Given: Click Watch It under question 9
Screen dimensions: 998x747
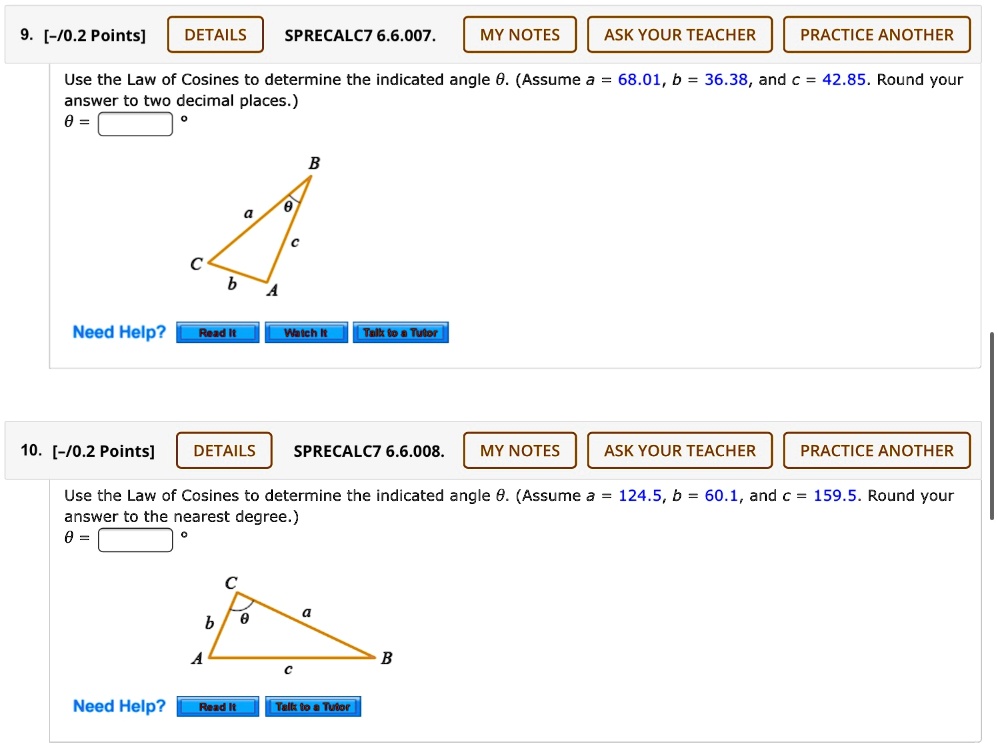Looking at the screenshot, I should click(306, 332).
